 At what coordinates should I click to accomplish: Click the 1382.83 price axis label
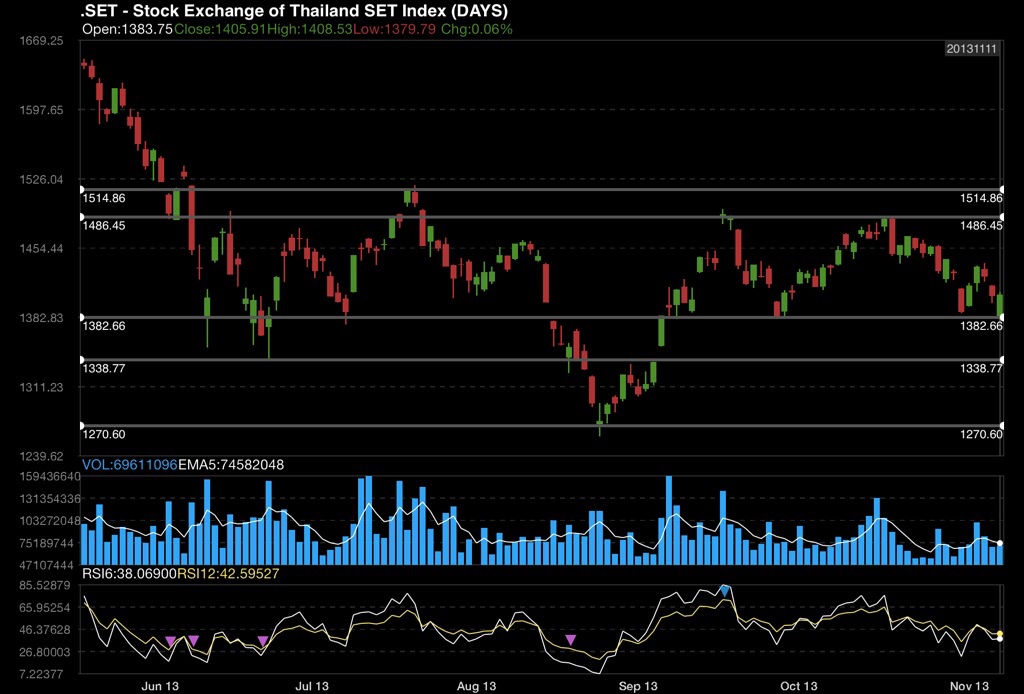41,317
